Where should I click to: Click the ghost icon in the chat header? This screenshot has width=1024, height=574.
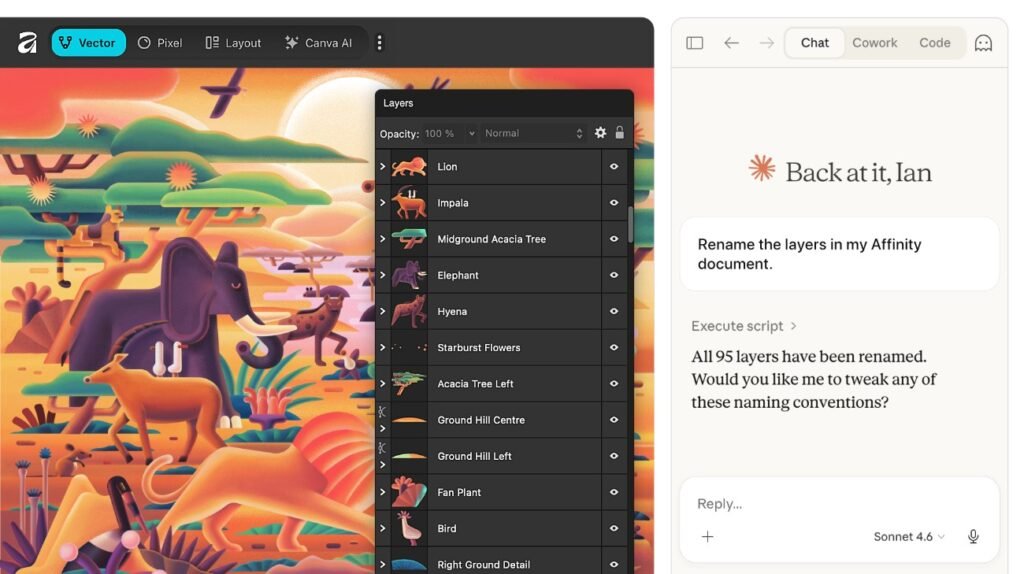[x=983, y=43]
